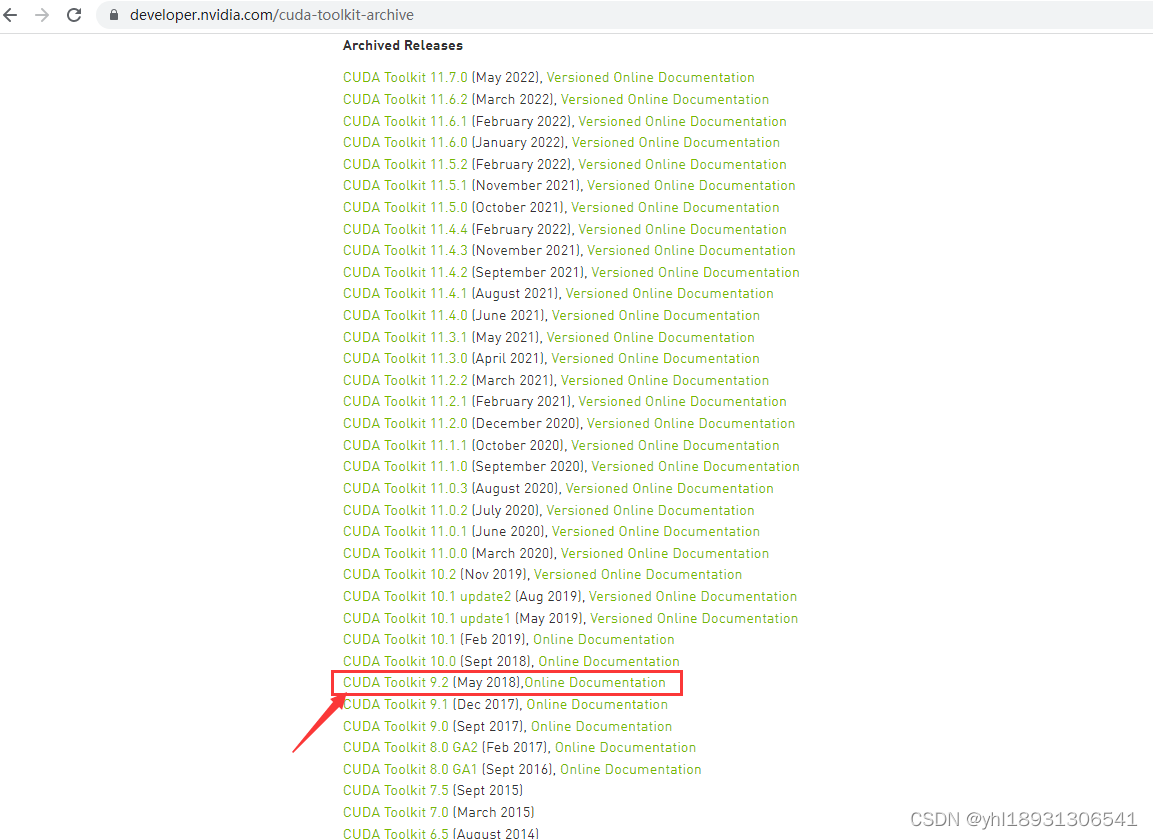Open CUDA Toolkit 11.2.0 link
Screen dimensions: 1153x839
(404, 424)
